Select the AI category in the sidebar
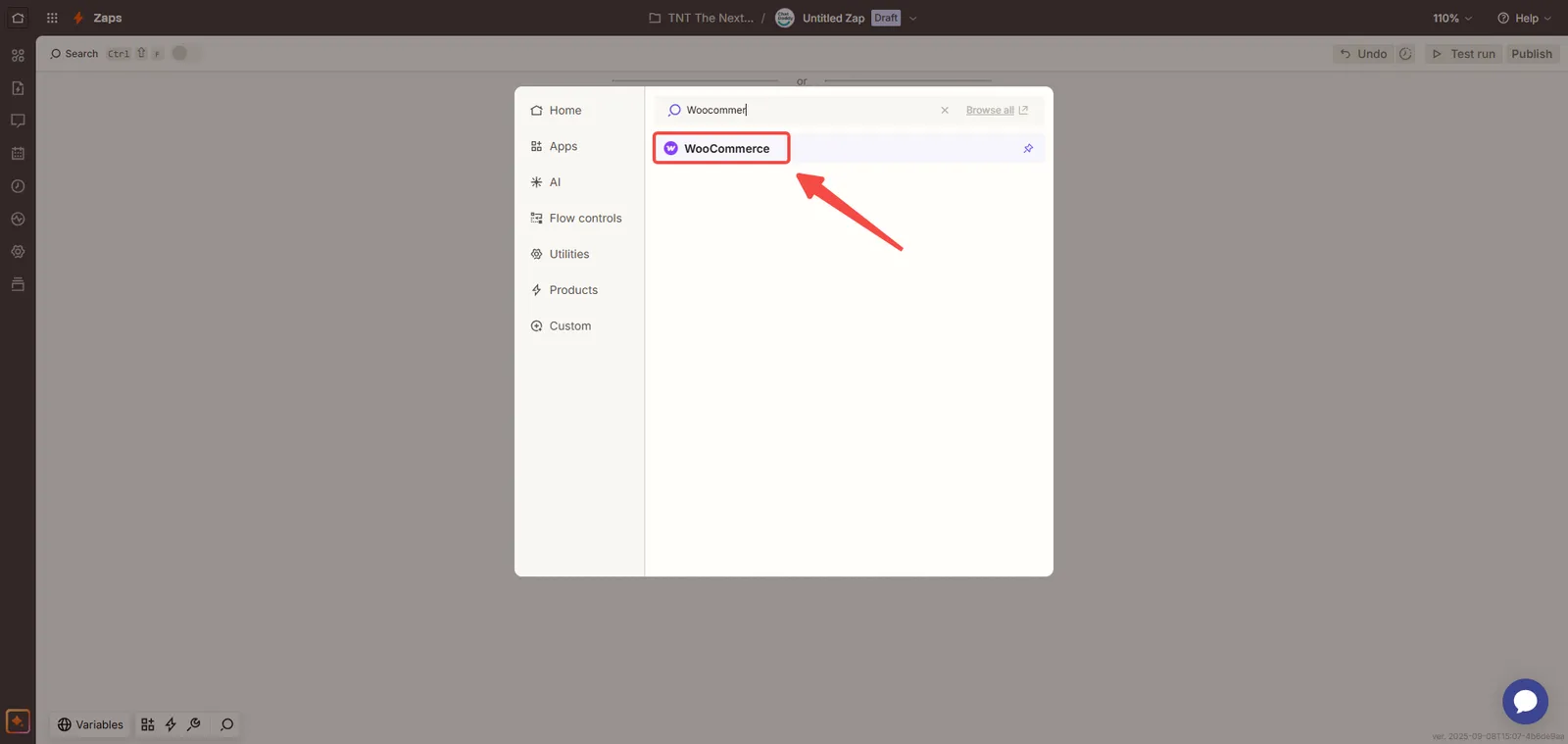Screen dimensions: 1568x744 tap(555, 182)
